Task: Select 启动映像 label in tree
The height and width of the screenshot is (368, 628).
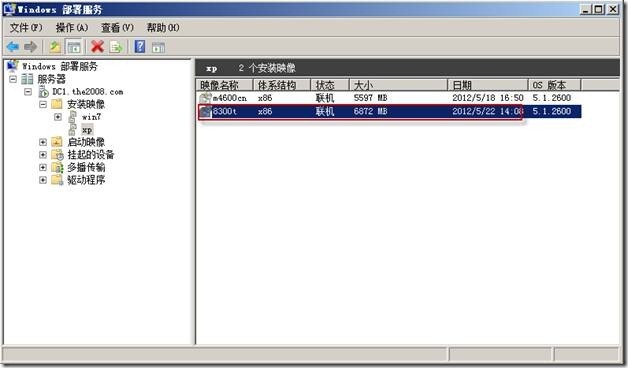Action: pyautogui.click(x=86, y=142)
